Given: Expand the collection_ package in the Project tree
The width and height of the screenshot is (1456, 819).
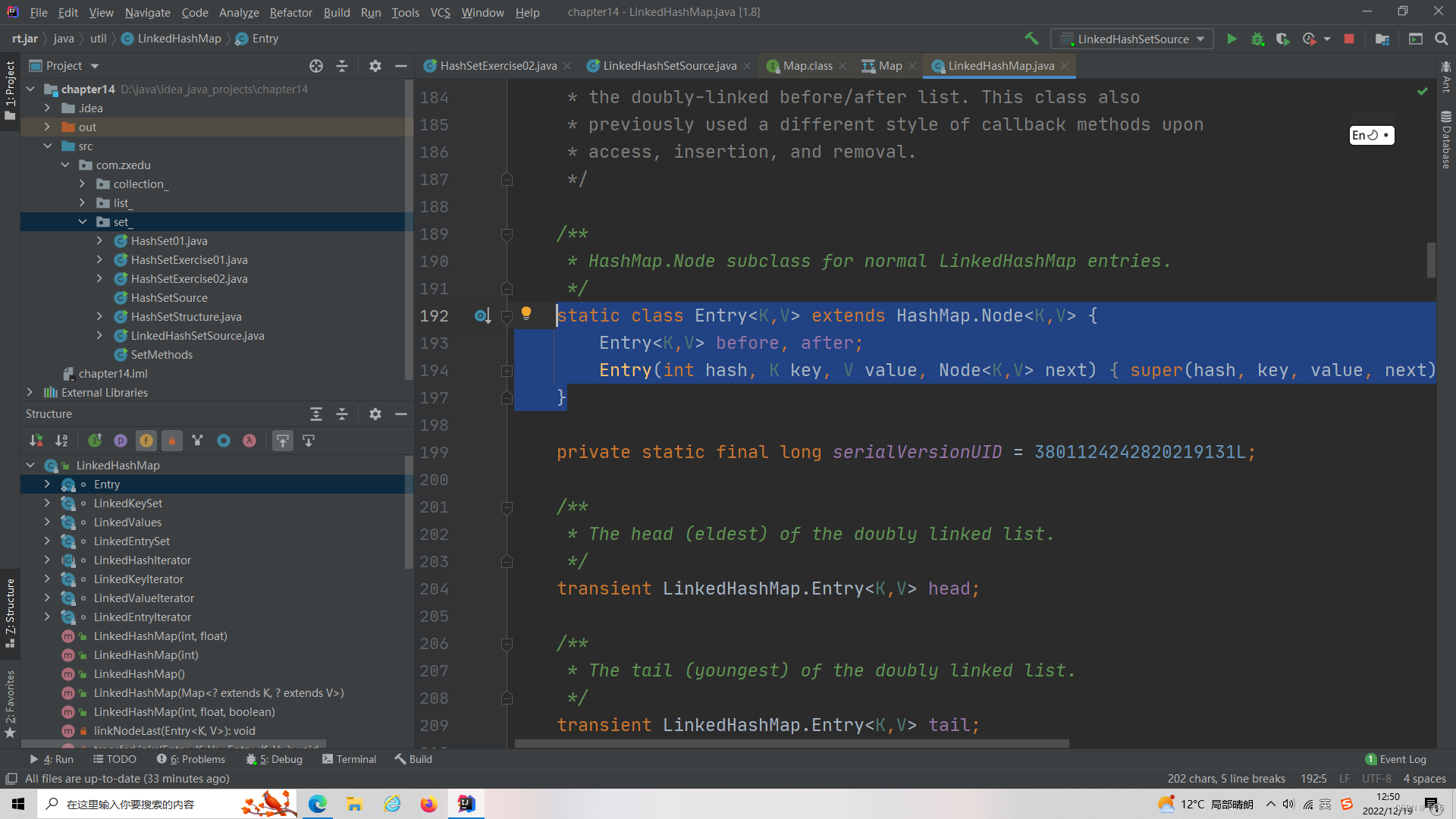Looking at the screenshot, I should [x=82, y=184].
